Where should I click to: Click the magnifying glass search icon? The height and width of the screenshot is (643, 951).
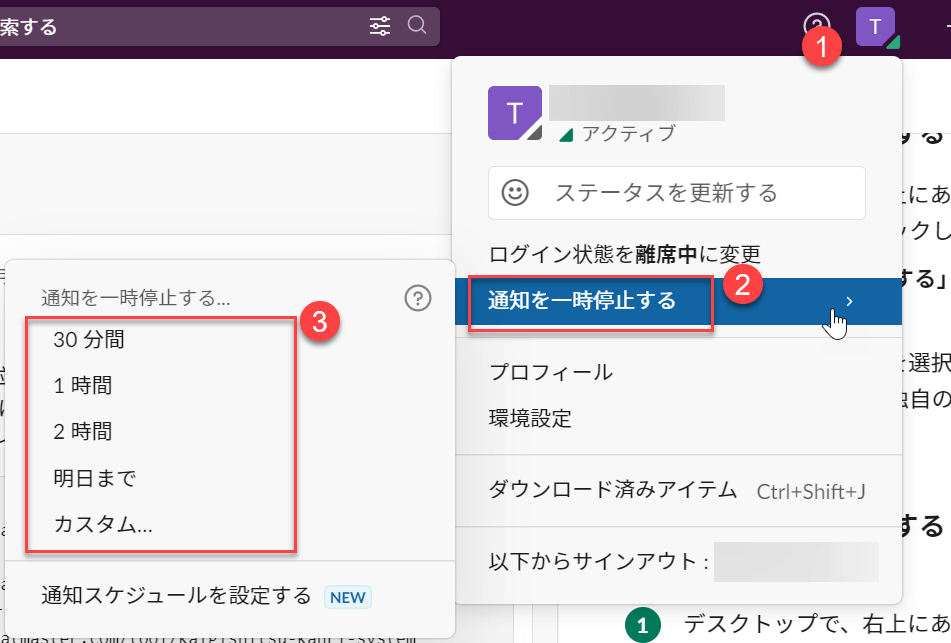pyautogui.click(x=417, y=26)
